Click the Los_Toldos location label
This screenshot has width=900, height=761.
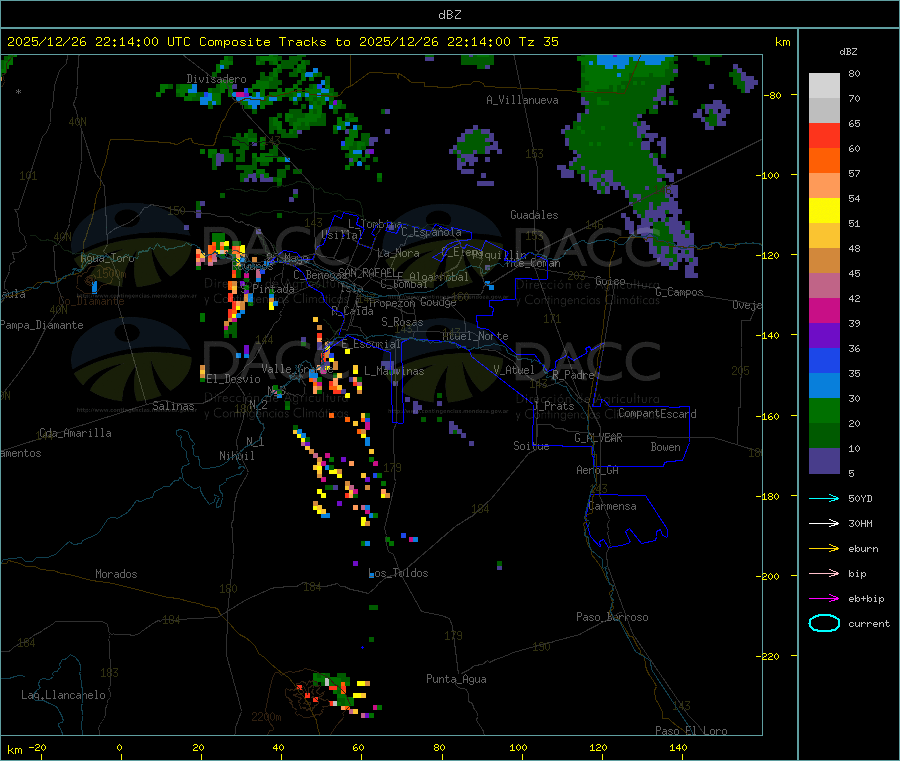[x=398, y=573]
